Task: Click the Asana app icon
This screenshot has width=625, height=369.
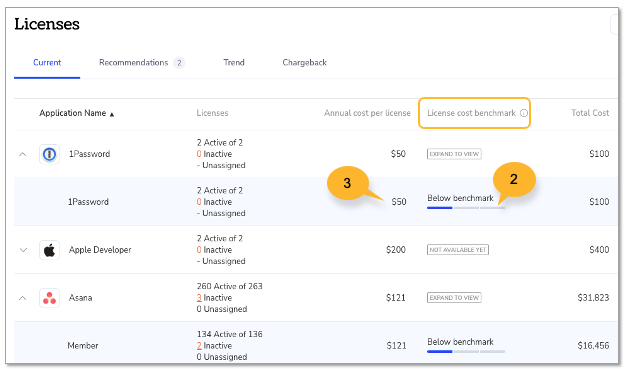Action: (49, 298)
